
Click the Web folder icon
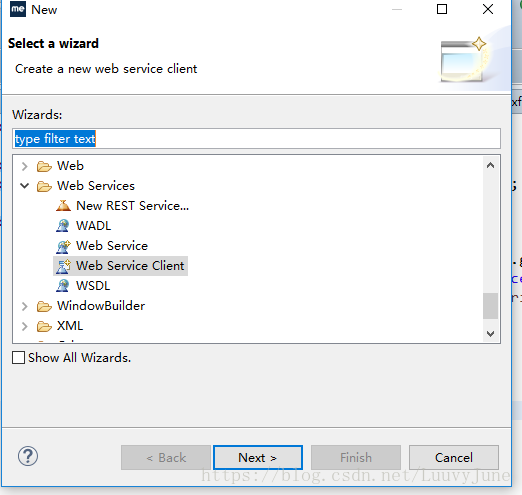[44, 166]
